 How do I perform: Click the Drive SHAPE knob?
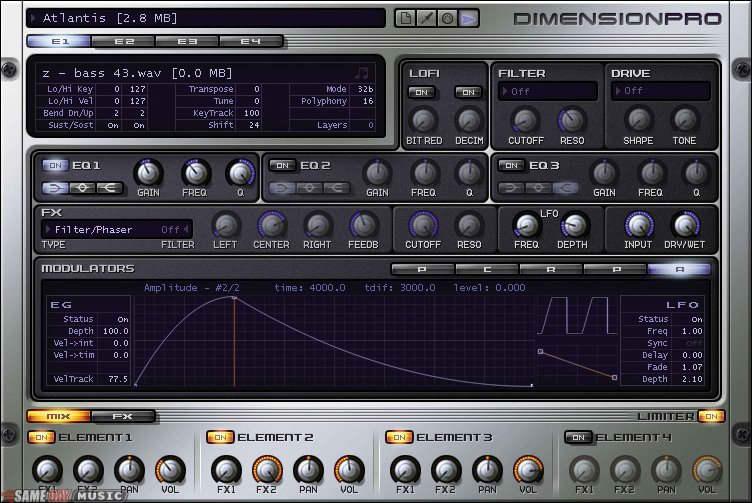coord(638,119)
